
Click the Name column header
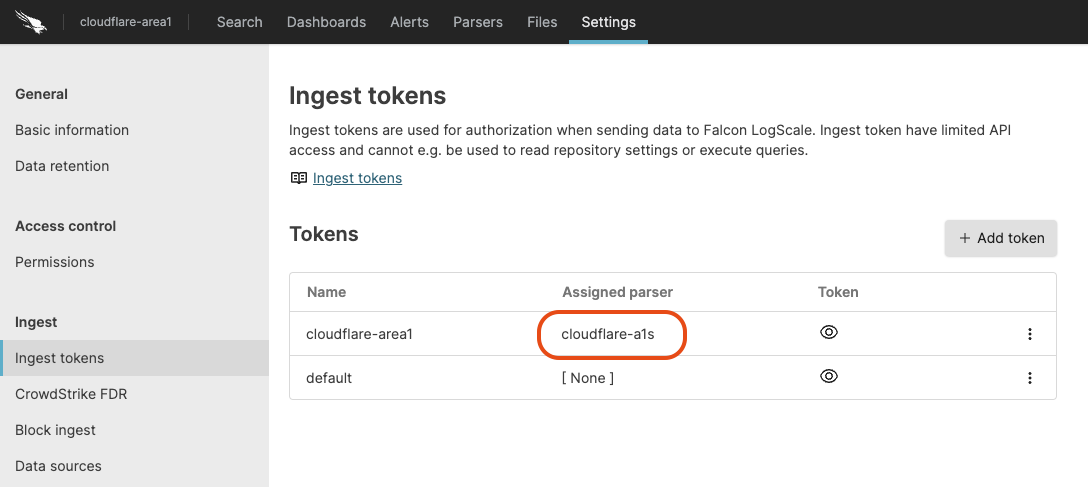coord(326,292)
